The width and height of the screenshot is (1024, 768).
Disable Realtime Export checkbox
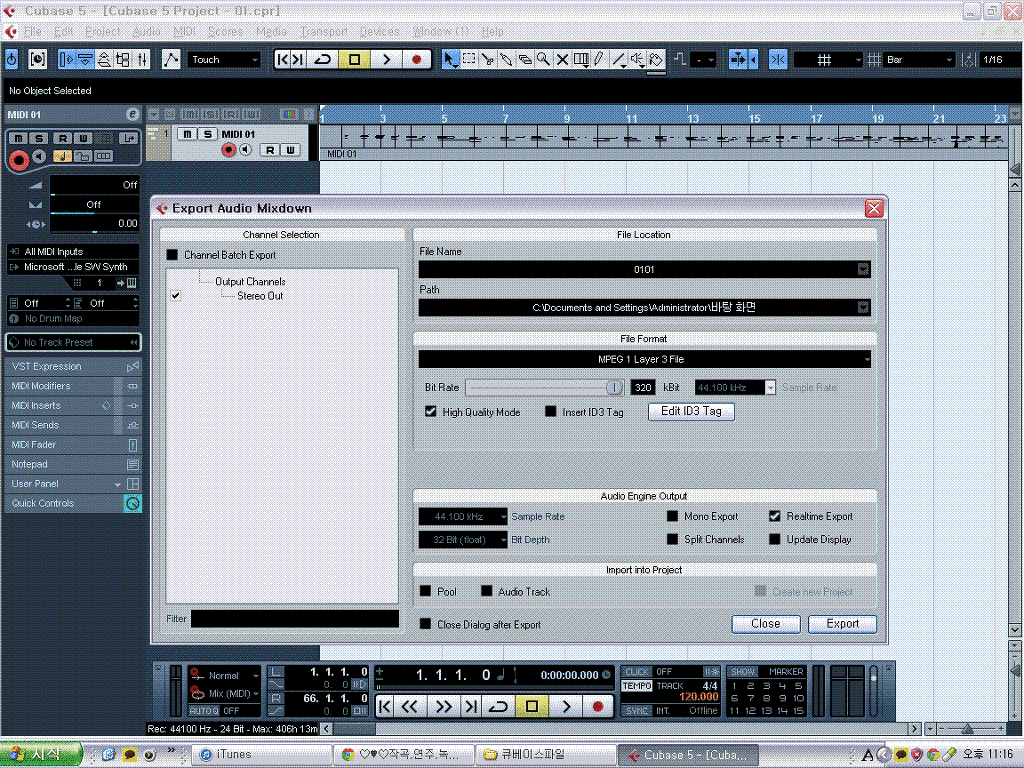(775, 516)
